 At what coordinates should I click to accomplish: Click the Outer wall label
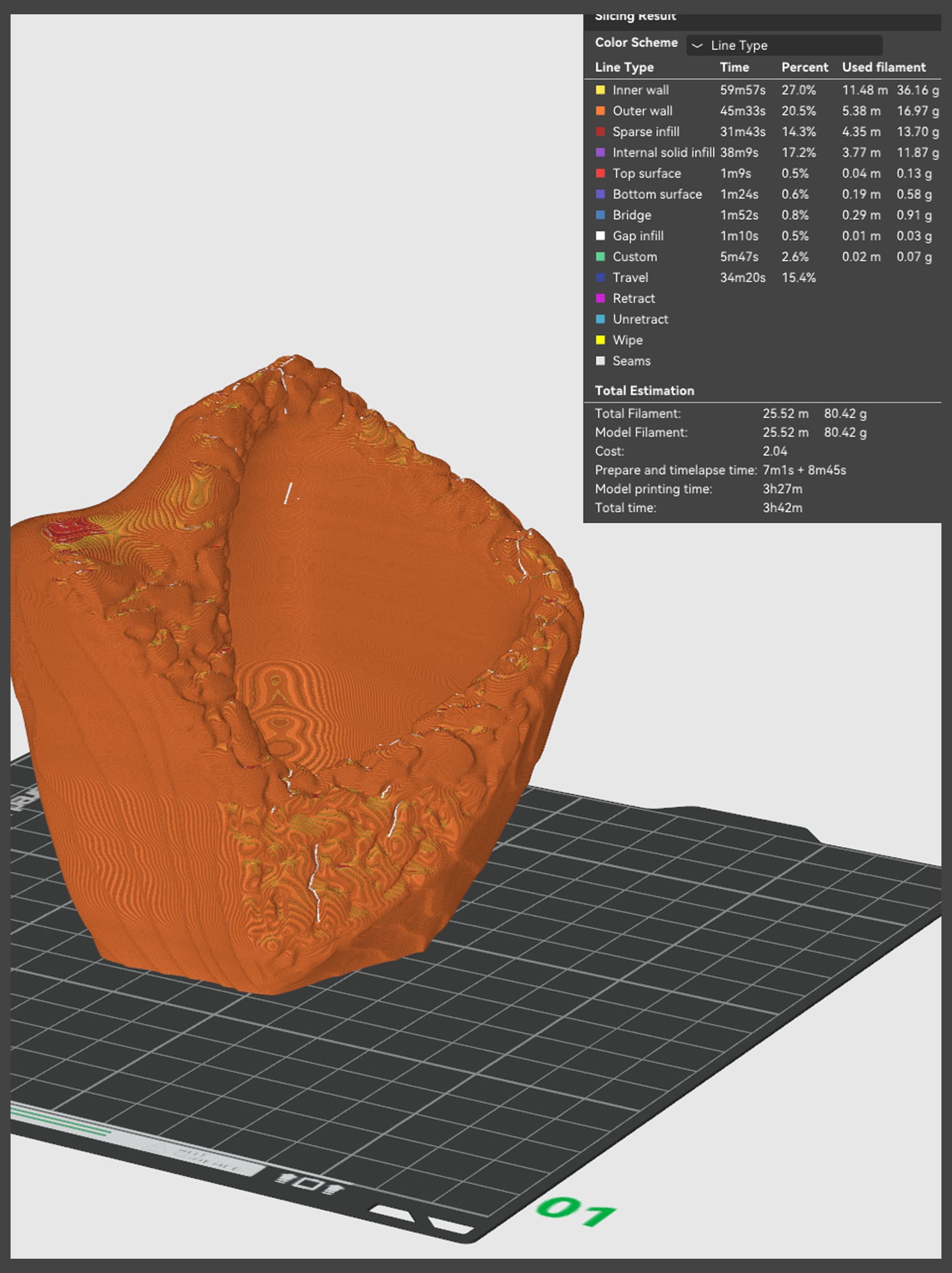[x=643, y=111]
